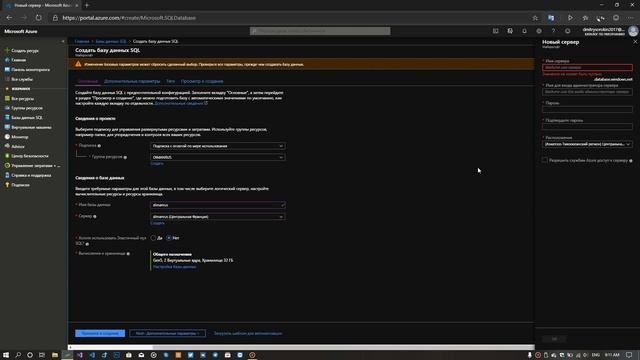Click the Microsoft Azure logo text
The width and height of the screenshot is (640, 360).
coord(21,31)
